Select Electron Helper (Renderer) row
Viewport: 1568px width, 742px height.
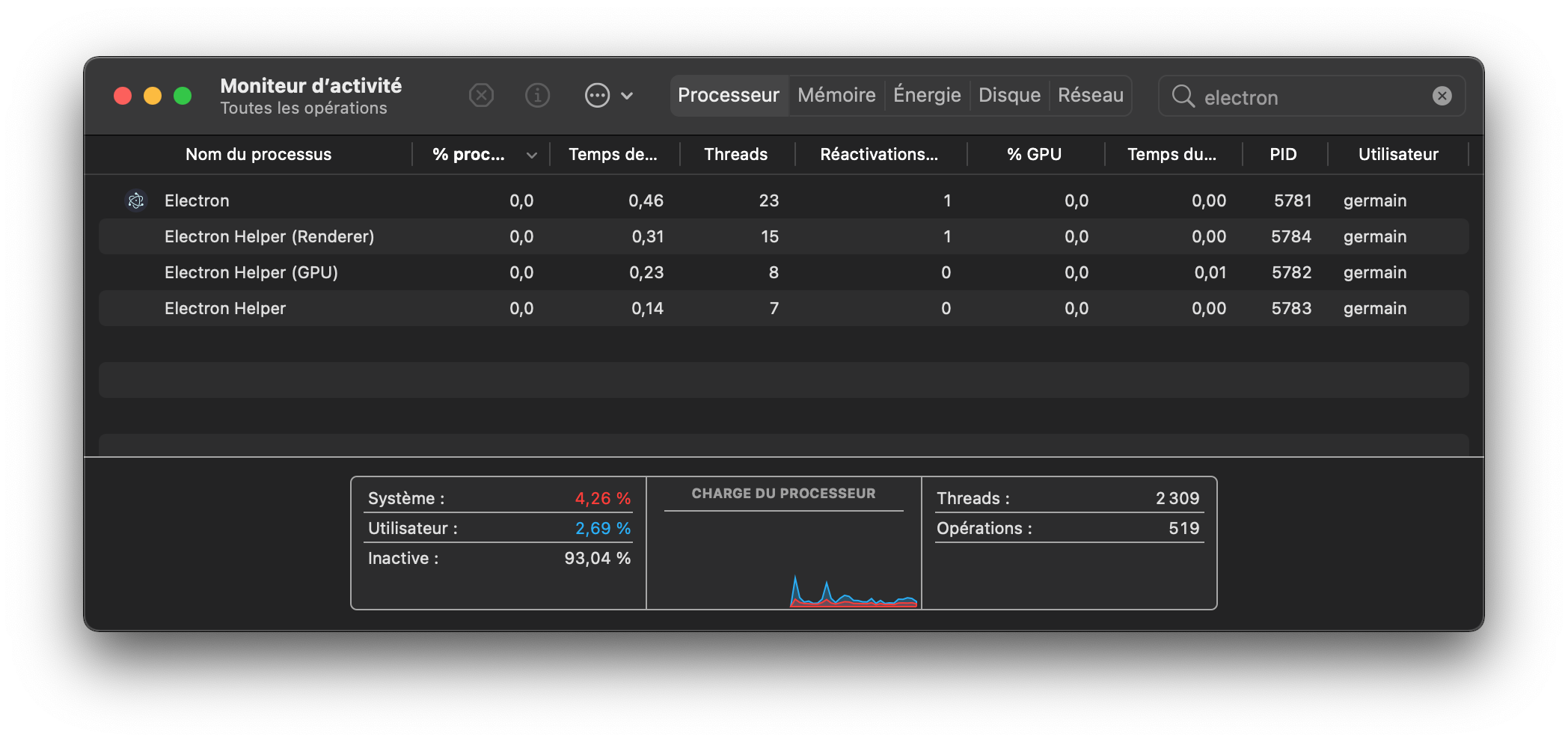point(784,236)
